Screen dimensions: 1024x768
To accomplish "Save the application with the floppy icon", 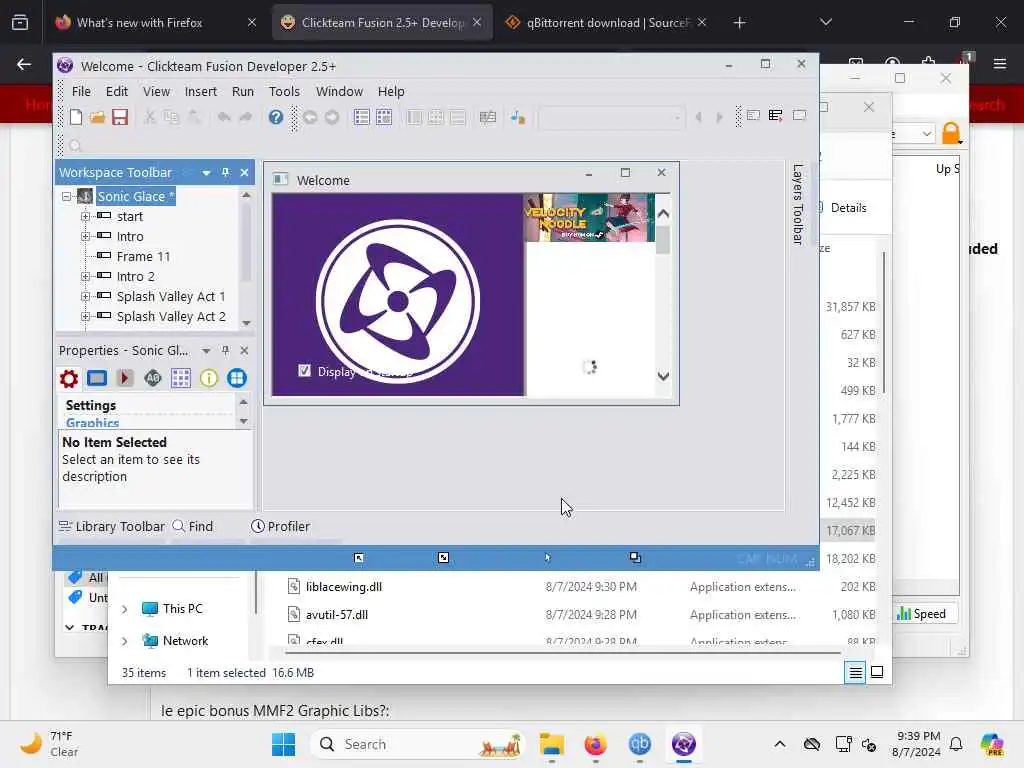I will coord(120,118).
